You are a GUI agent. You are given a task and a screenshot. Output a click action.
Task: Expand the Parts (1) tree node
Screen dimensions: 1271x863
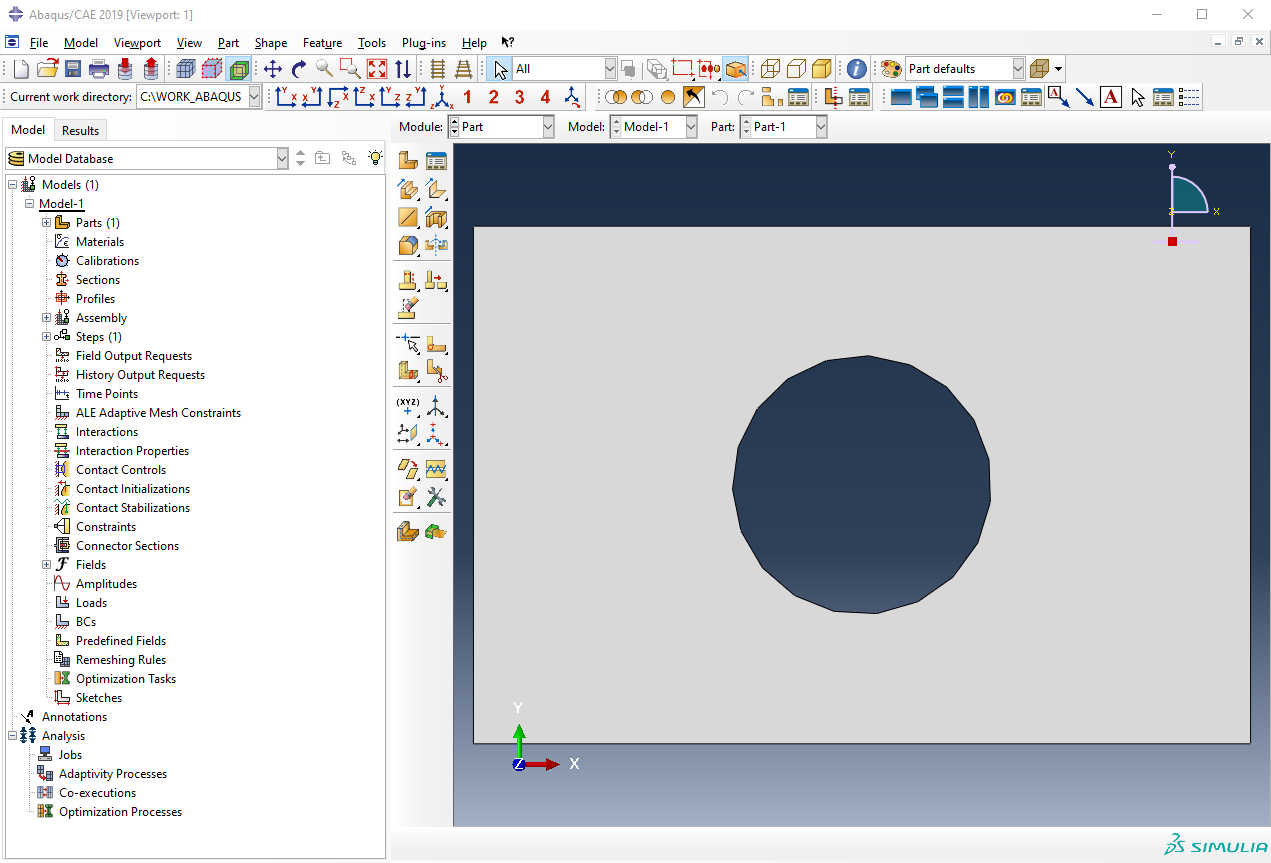click(x=46, y=223)
